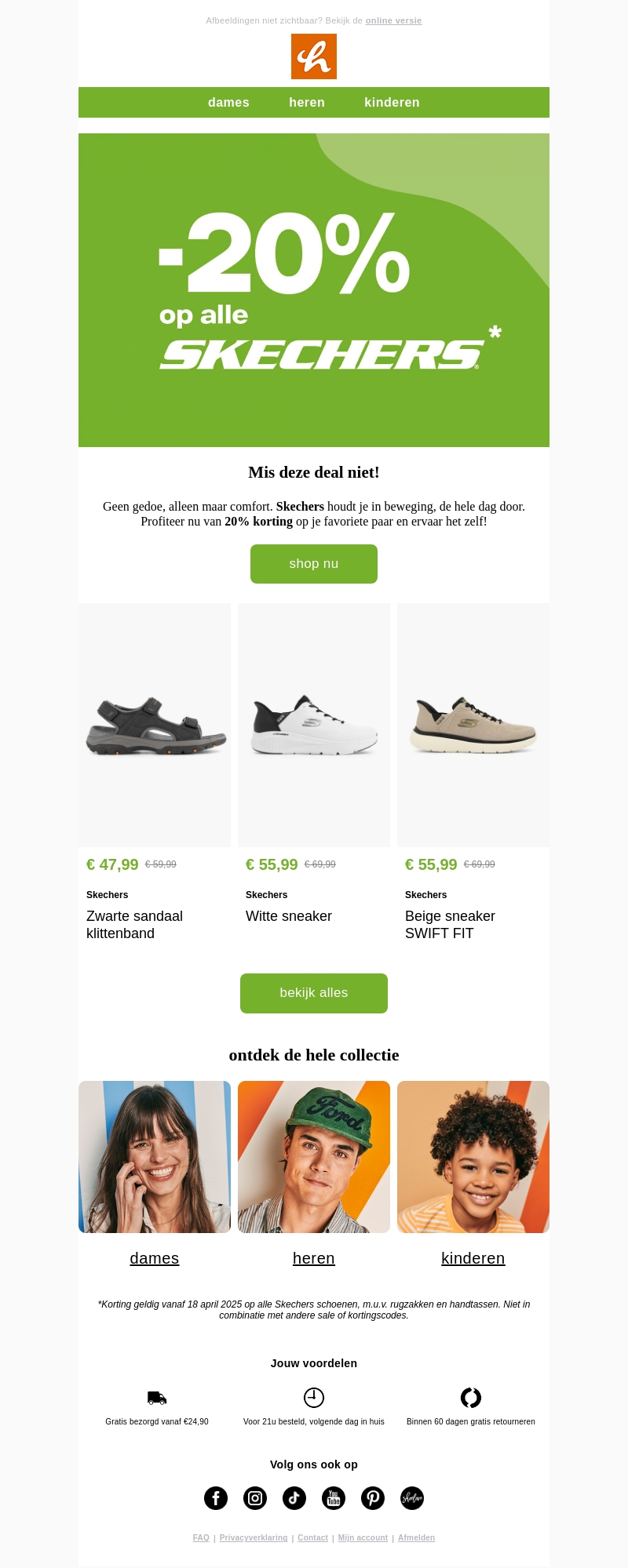Open the Privacyverklaring footer link
Image resolution: width=628 pixels, height=1568 pixels.
pos(254,1538)
